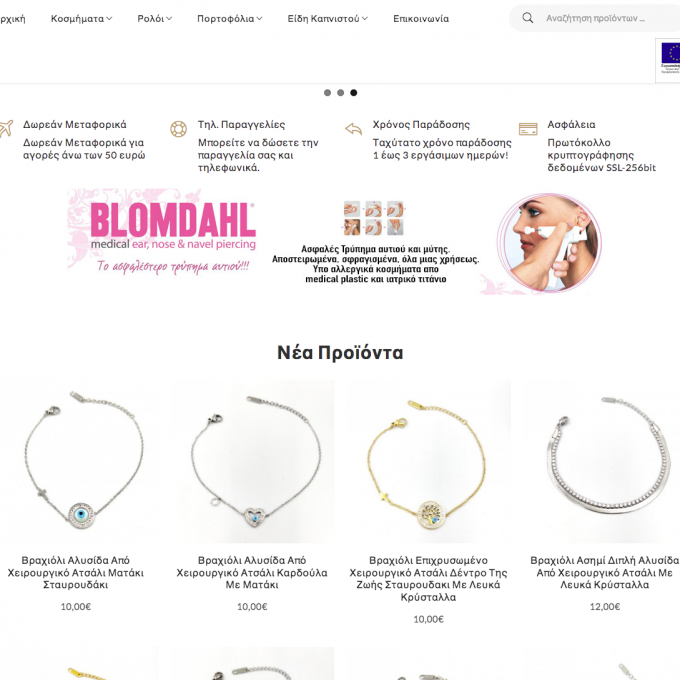Select the third active carousel dot

pos(353,93)
